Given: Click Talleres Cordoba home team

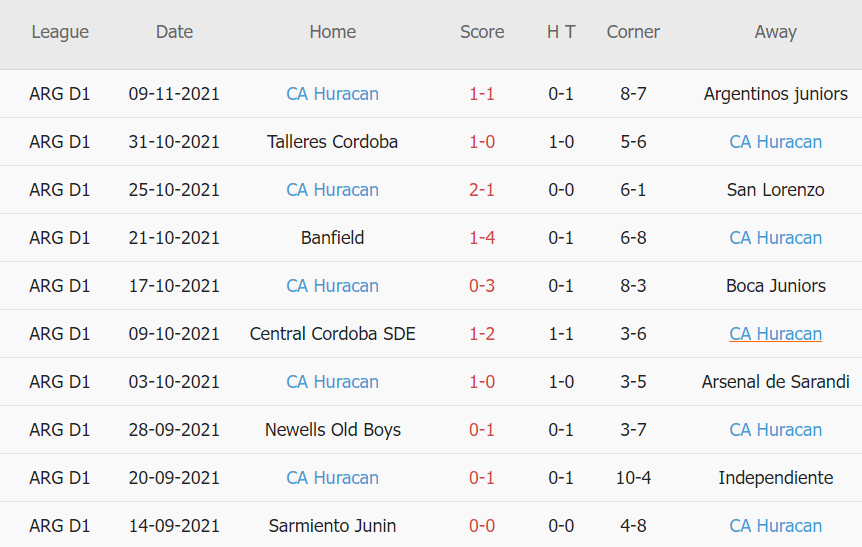Looking at the screenshot, I should (332, 142).
